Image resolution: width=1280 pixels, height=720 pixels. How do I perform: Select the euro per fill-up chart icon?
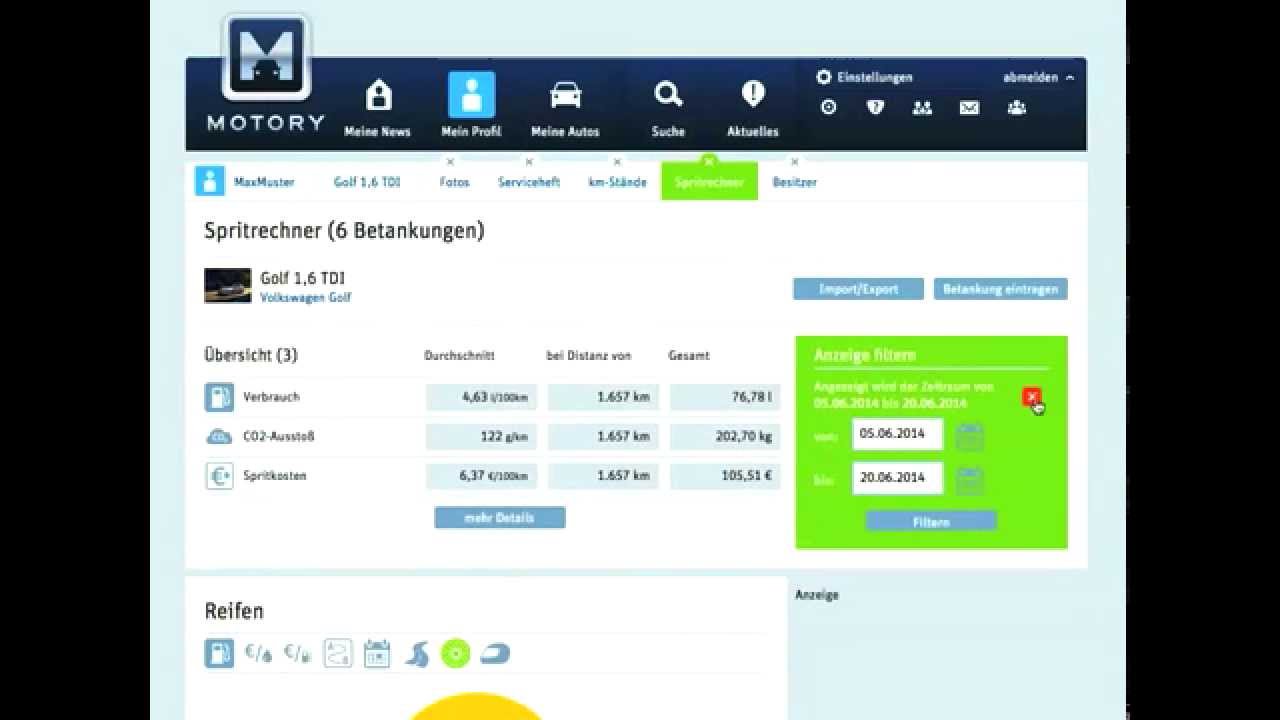click(x=298, y=654)
